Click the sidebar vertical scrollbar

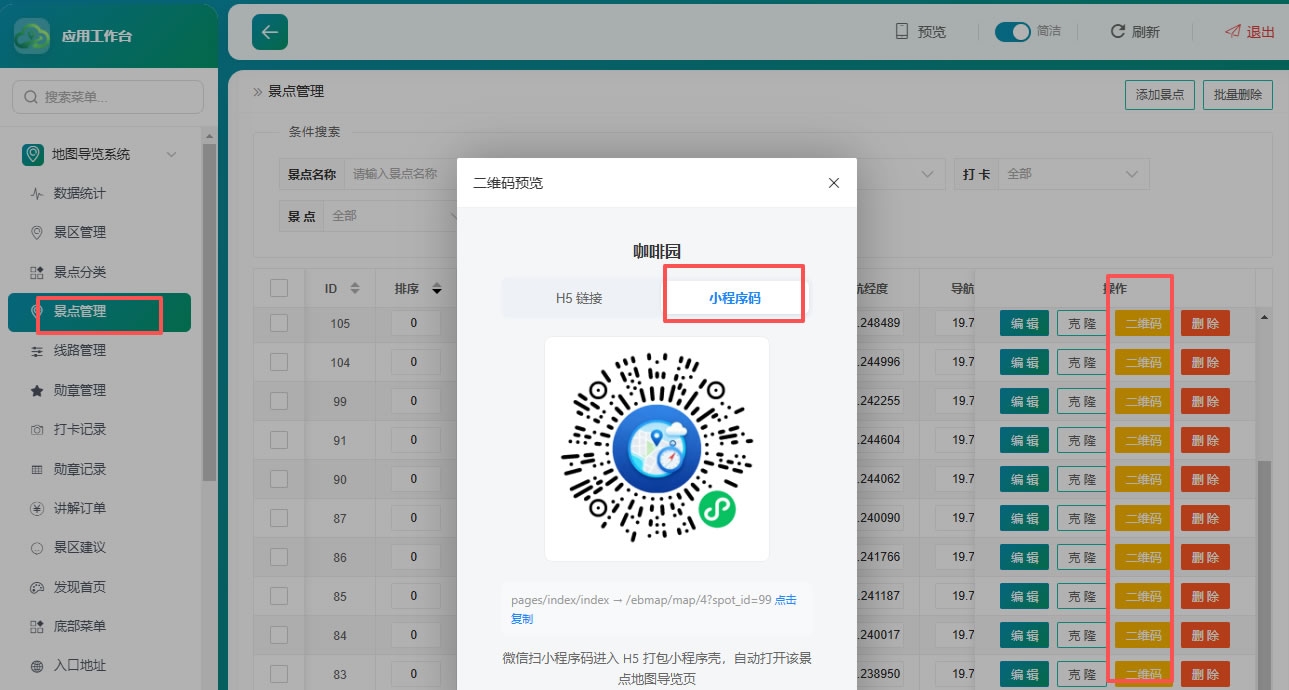click(x=209, y=310)
